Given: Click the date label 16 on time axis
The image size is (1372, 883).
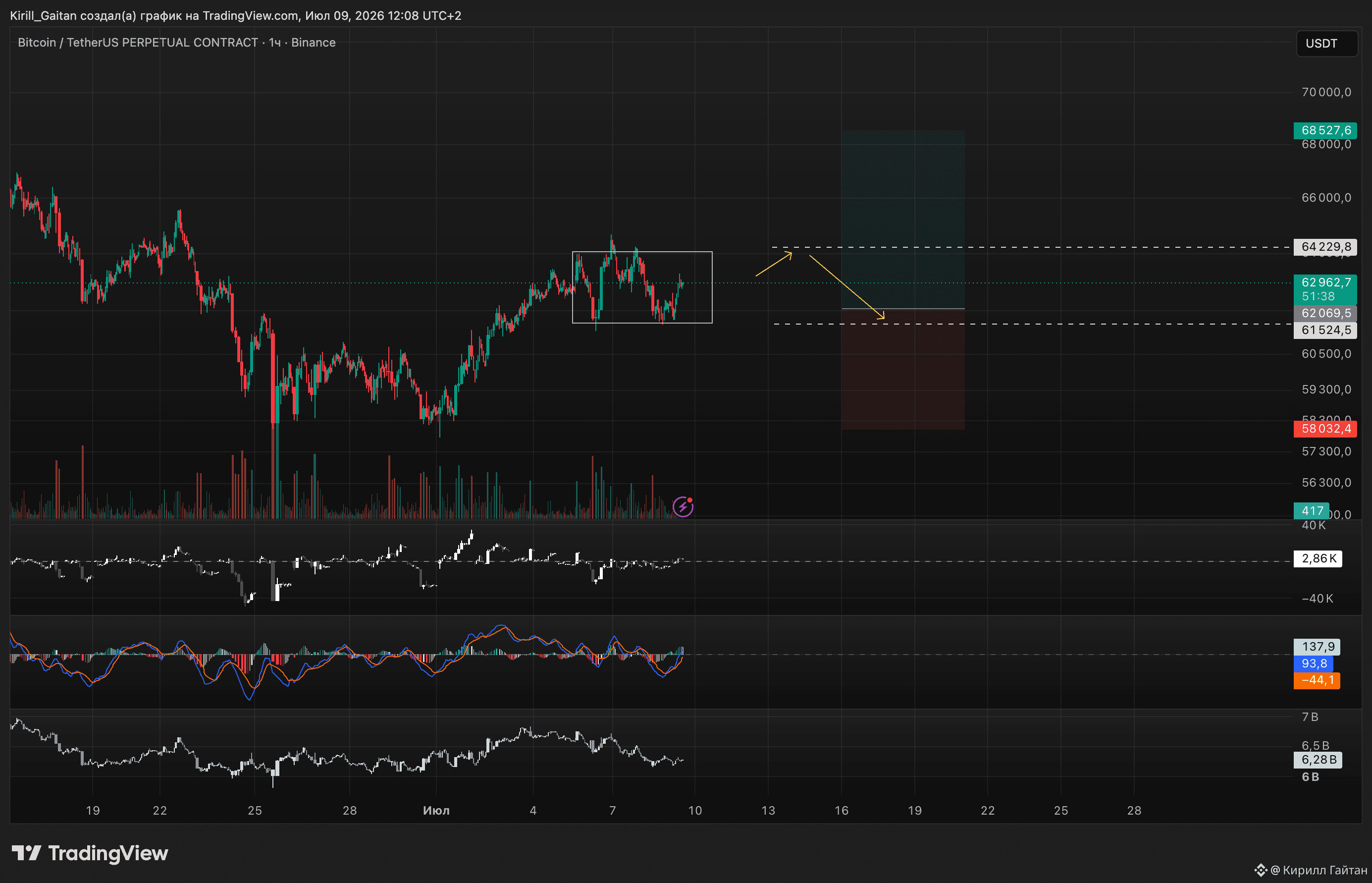Looking at the screenshot, I should [x=842, y=810].
